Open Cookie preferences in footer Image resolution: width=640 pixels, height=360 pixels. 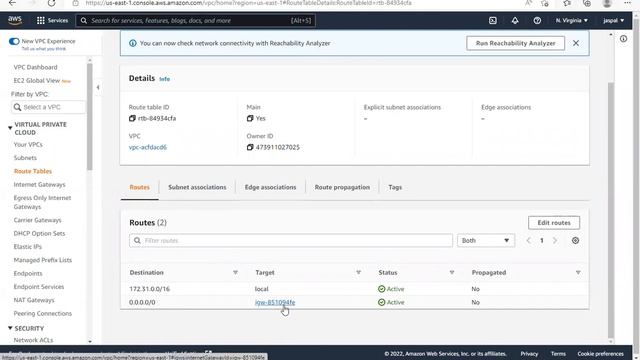pyautogui.click(x=600, y=354)
